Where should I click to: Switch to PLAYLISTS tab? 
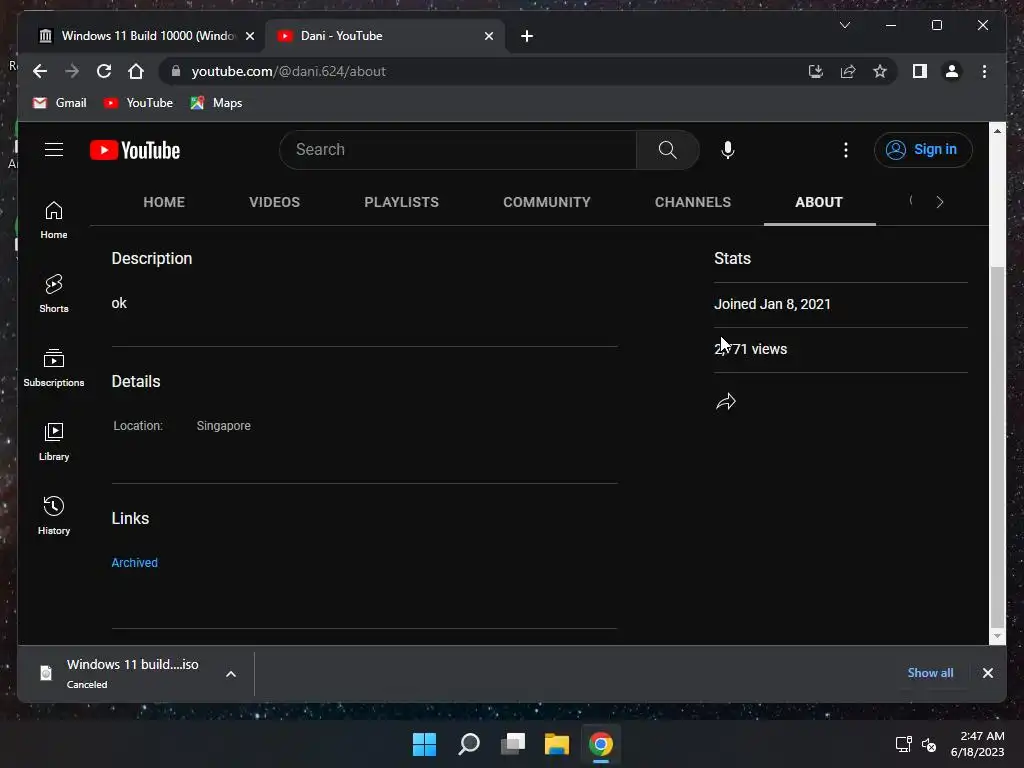[x=402, y=202]
